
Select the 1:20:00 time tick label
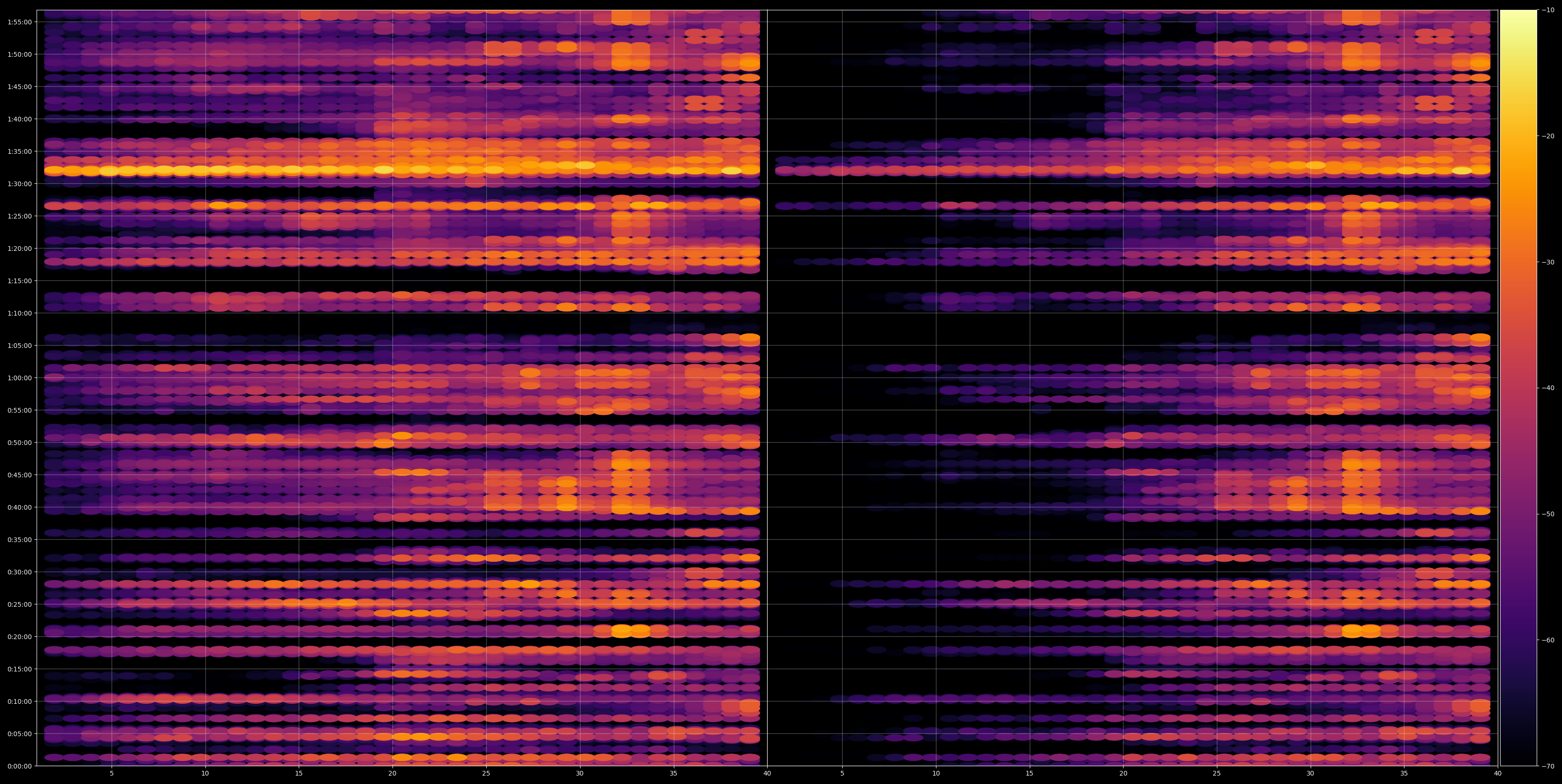[19, 248]
